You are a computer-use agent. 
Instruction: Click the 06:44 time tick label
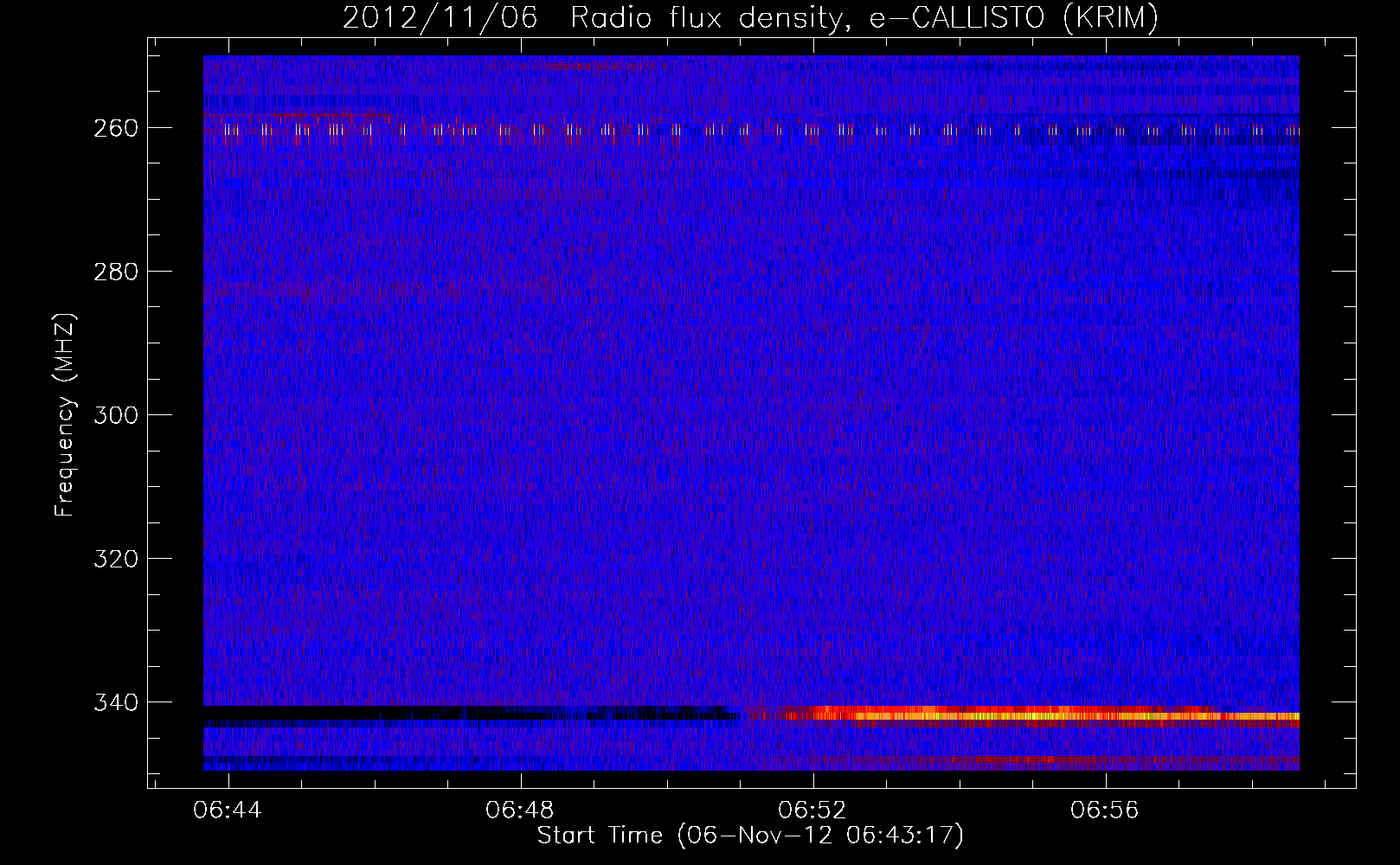coord(228,811)
